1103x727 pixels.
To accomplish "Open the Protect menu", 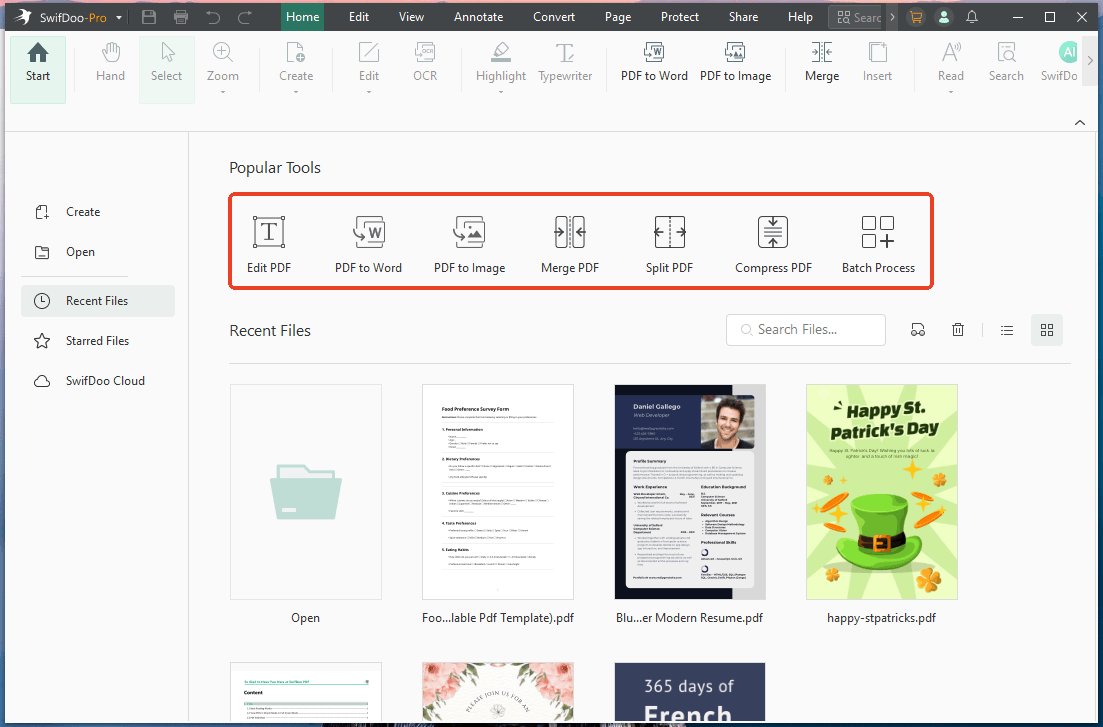I will (x=680, y=16).
